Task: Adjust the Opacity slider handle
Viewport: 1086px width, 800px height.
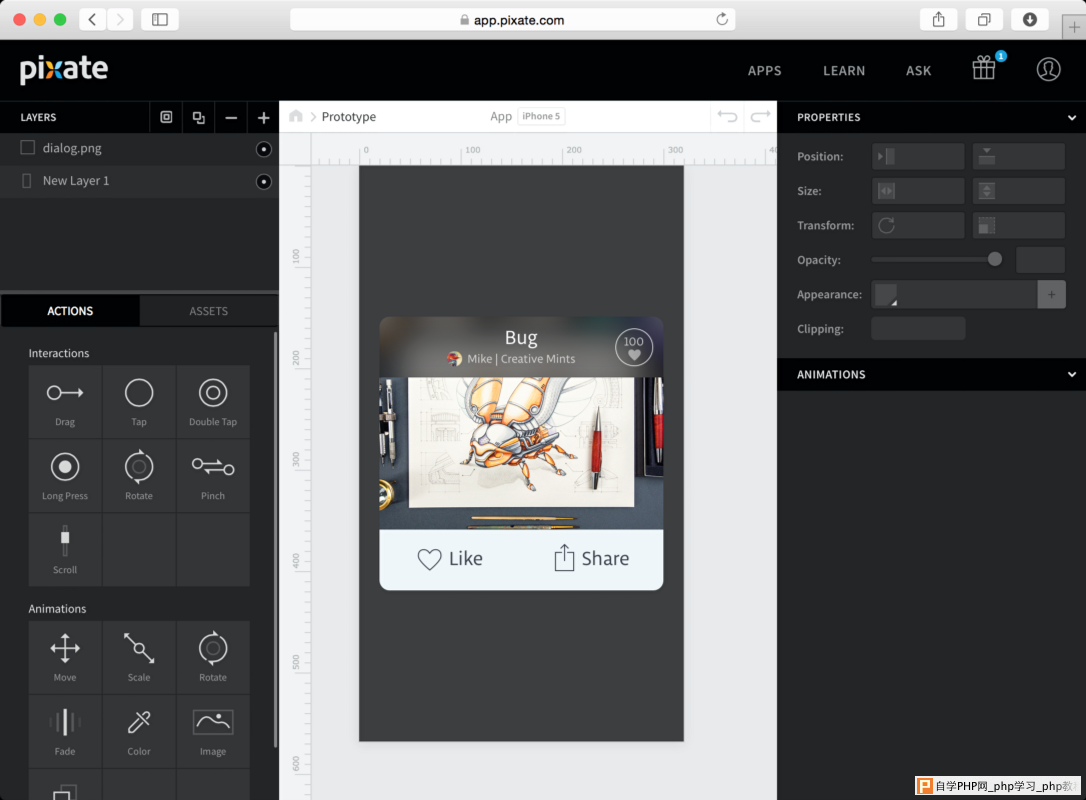Action: point(995,259)
